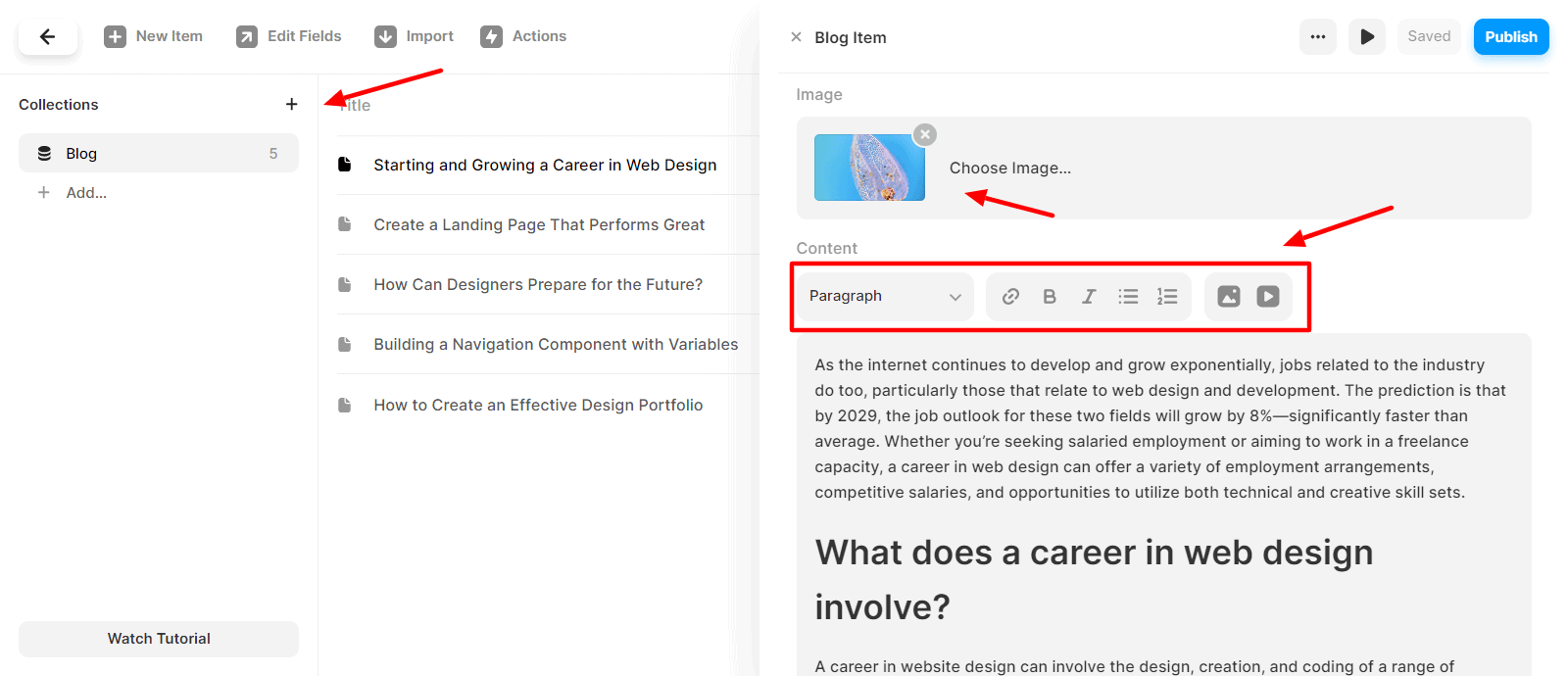Apply italic formatting to text

(1089, 296)
